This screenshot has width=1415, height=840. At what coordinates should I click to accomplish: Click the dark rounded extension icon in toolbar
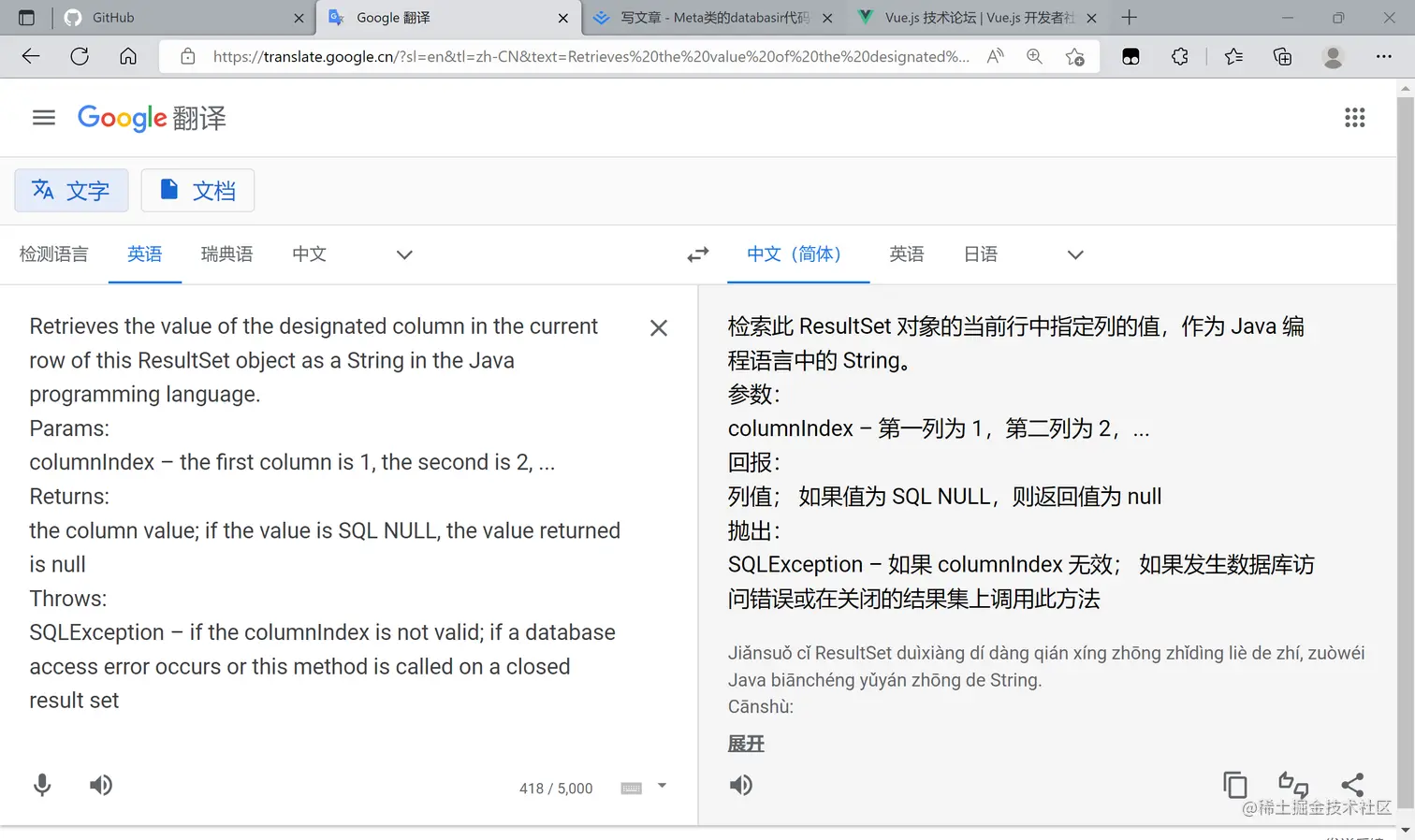(1131, 56)
